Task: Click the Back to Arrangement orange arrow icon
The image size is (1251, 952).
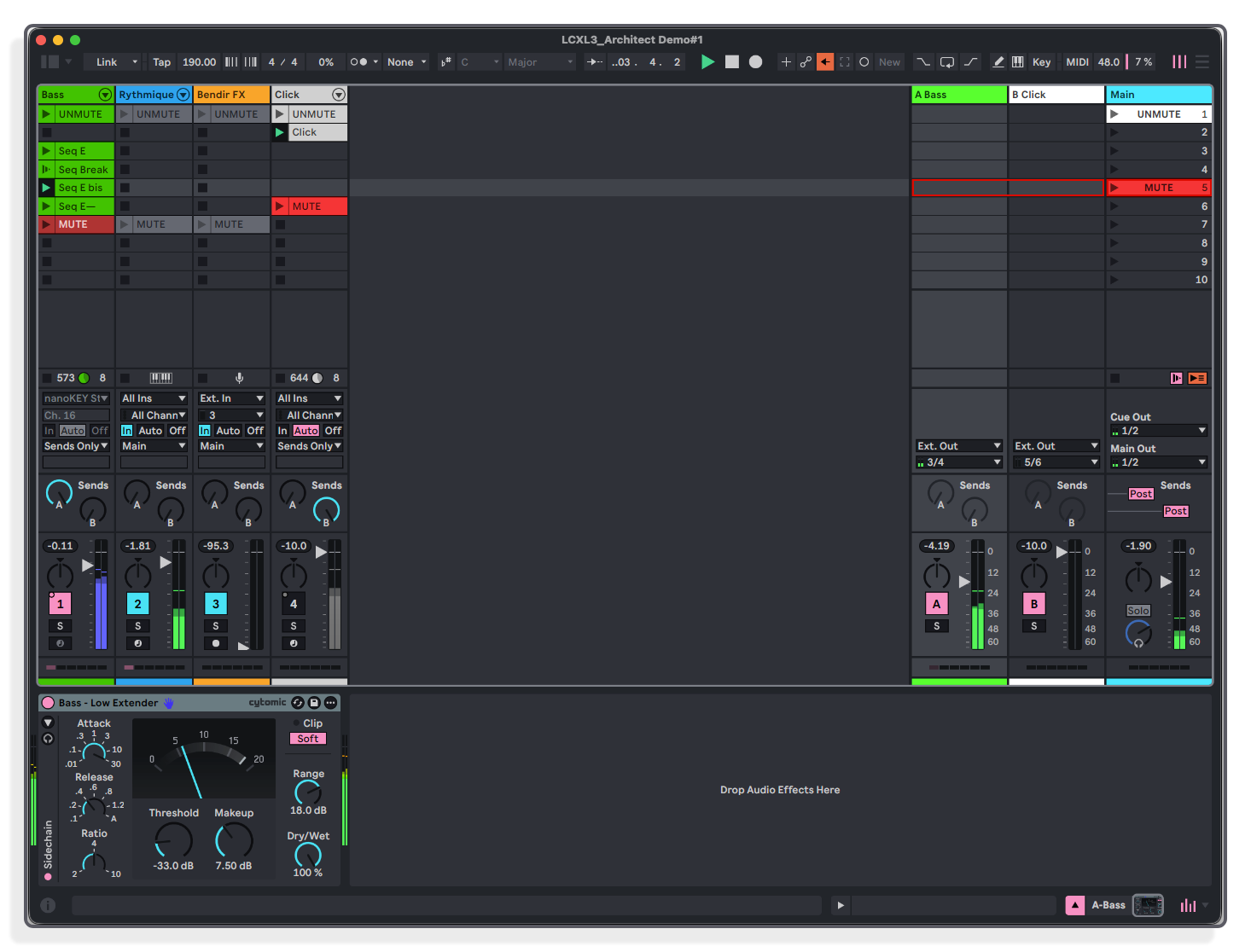Action: [x=825, y=61]
